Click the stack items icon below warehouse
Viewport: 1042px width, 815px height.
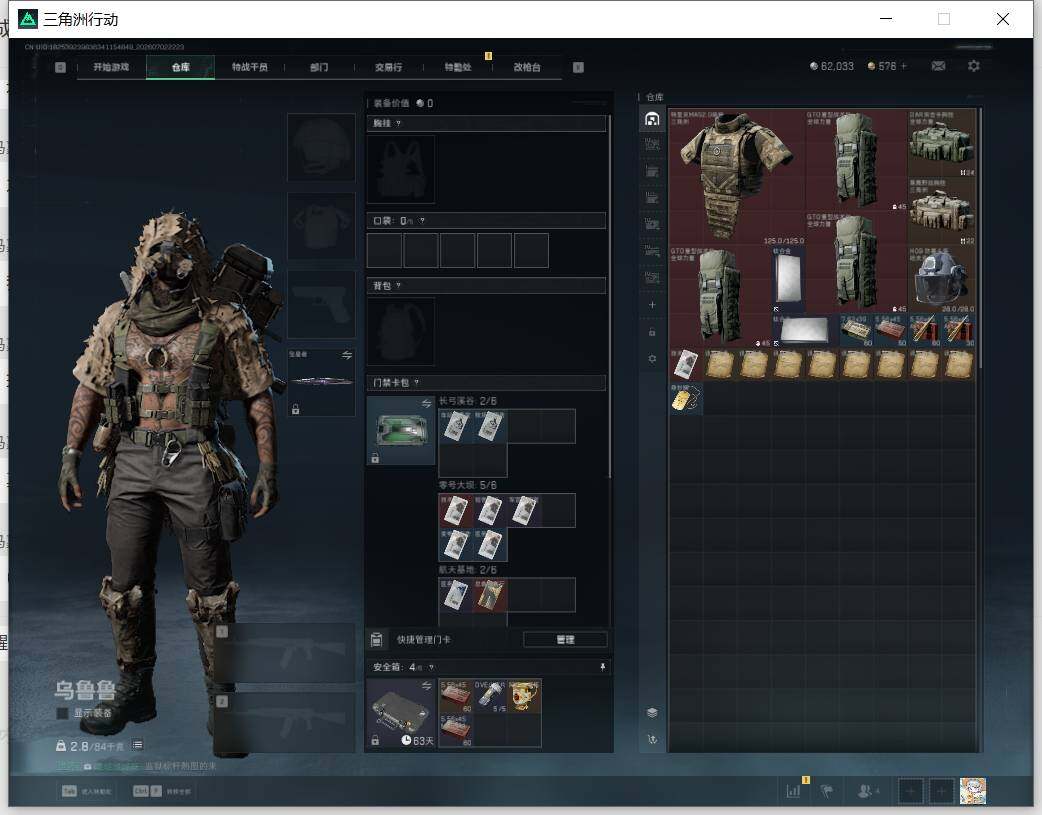coord(652,712)
